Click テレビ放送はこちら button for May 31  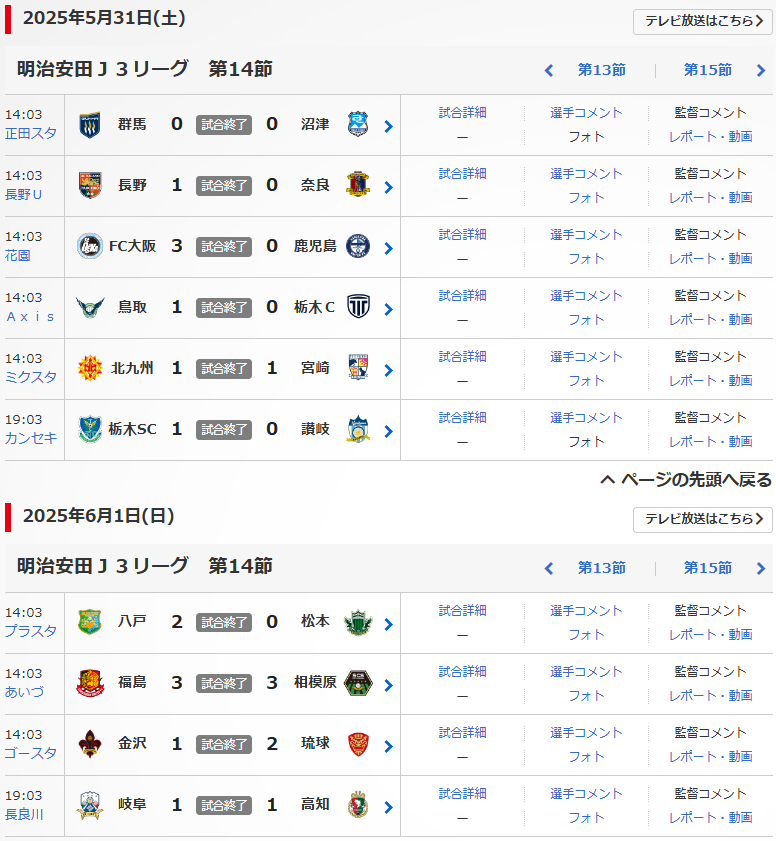point(702,22)
